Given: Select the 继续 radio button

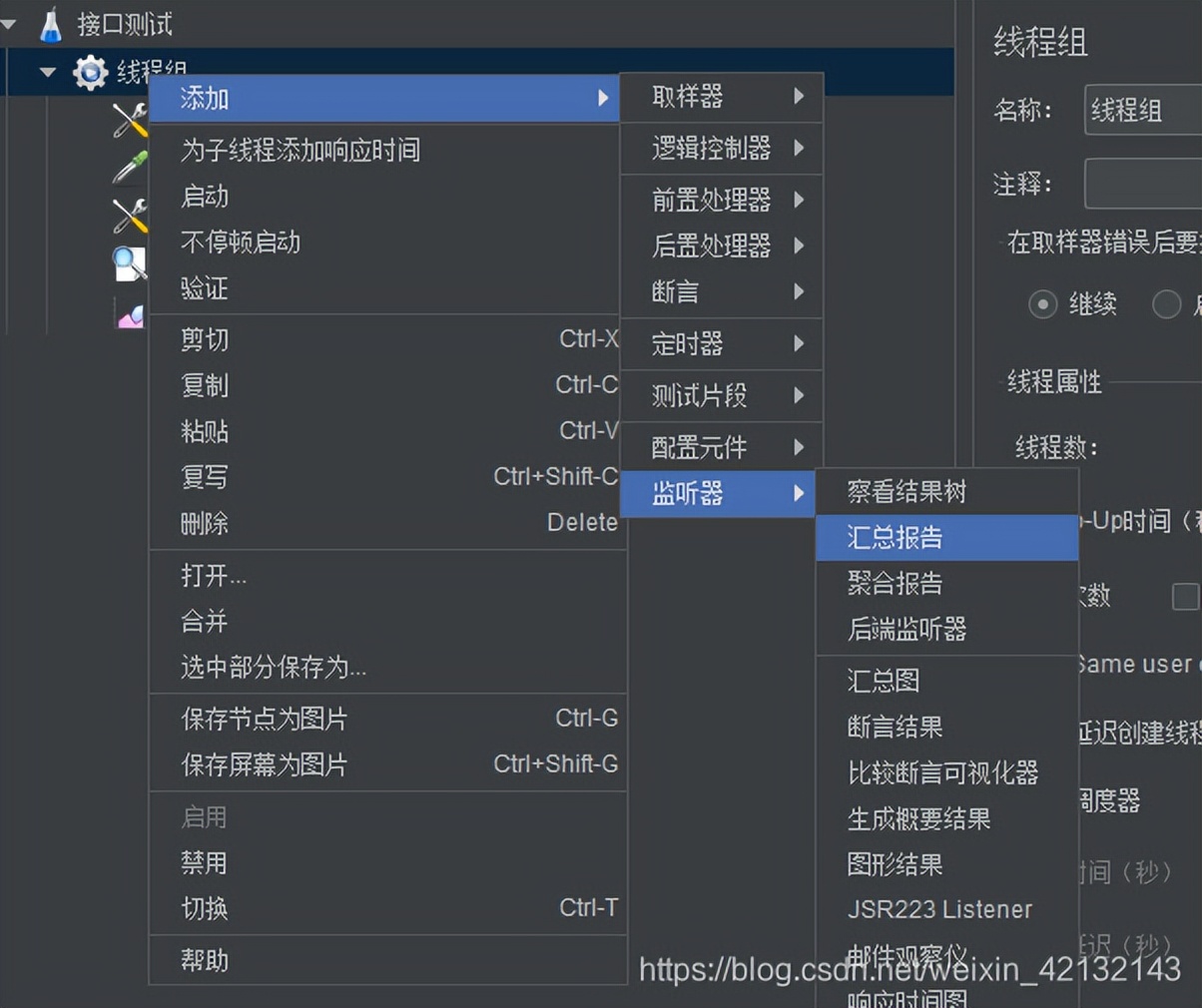Looking at the screenshot, I should (1043, 304).
